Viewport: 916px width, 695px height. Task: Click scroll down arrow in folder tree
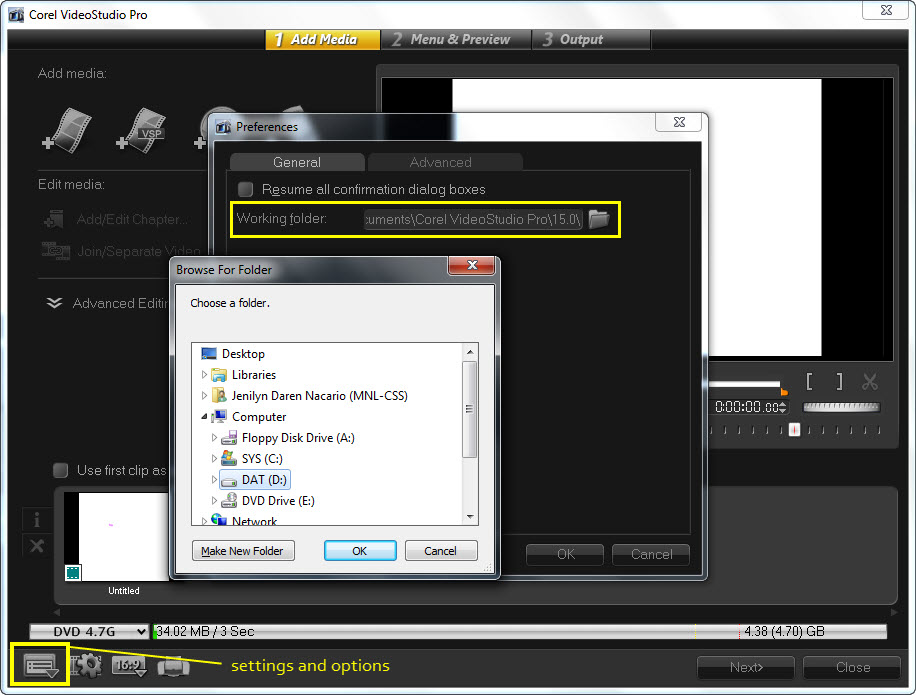point(470,517)
